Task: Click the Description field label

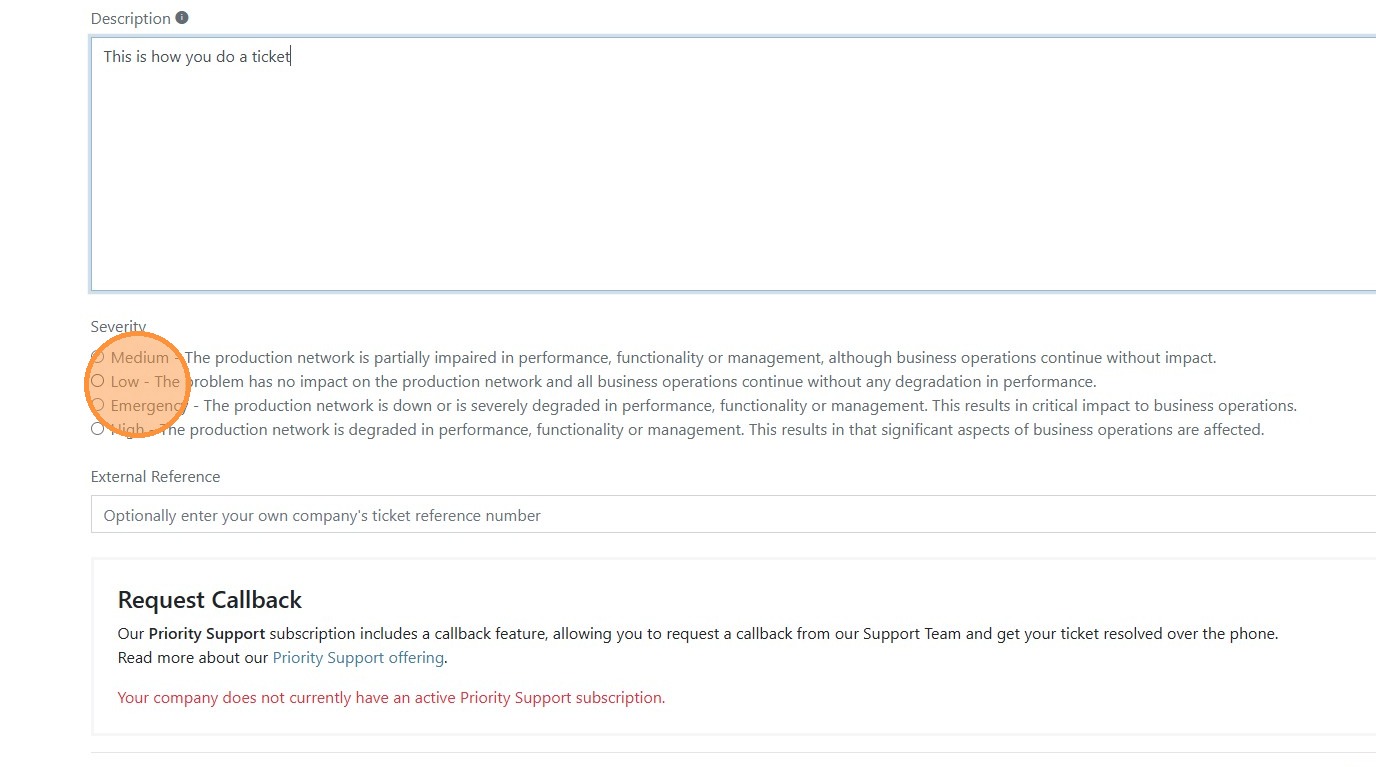Action: coord(130,18)
